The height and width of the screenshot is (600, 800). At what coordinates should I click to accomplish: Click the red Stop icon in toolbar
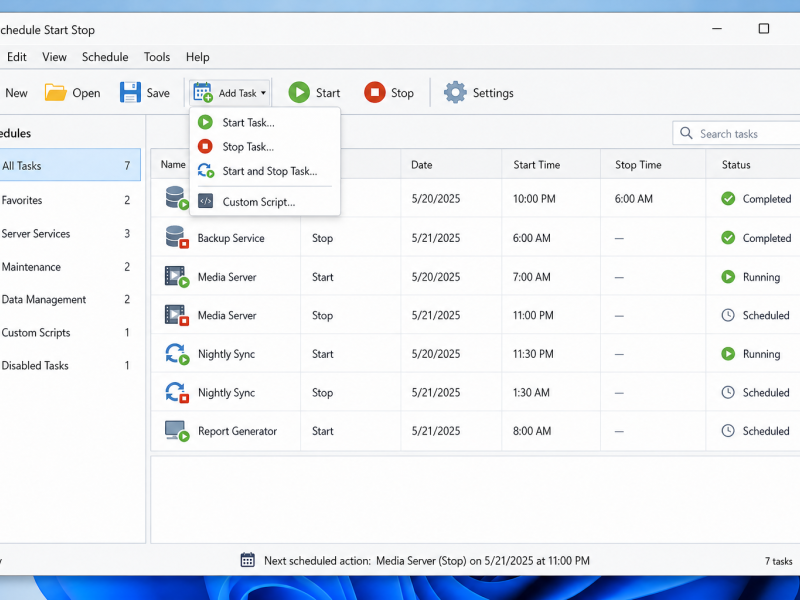(374, 93)
